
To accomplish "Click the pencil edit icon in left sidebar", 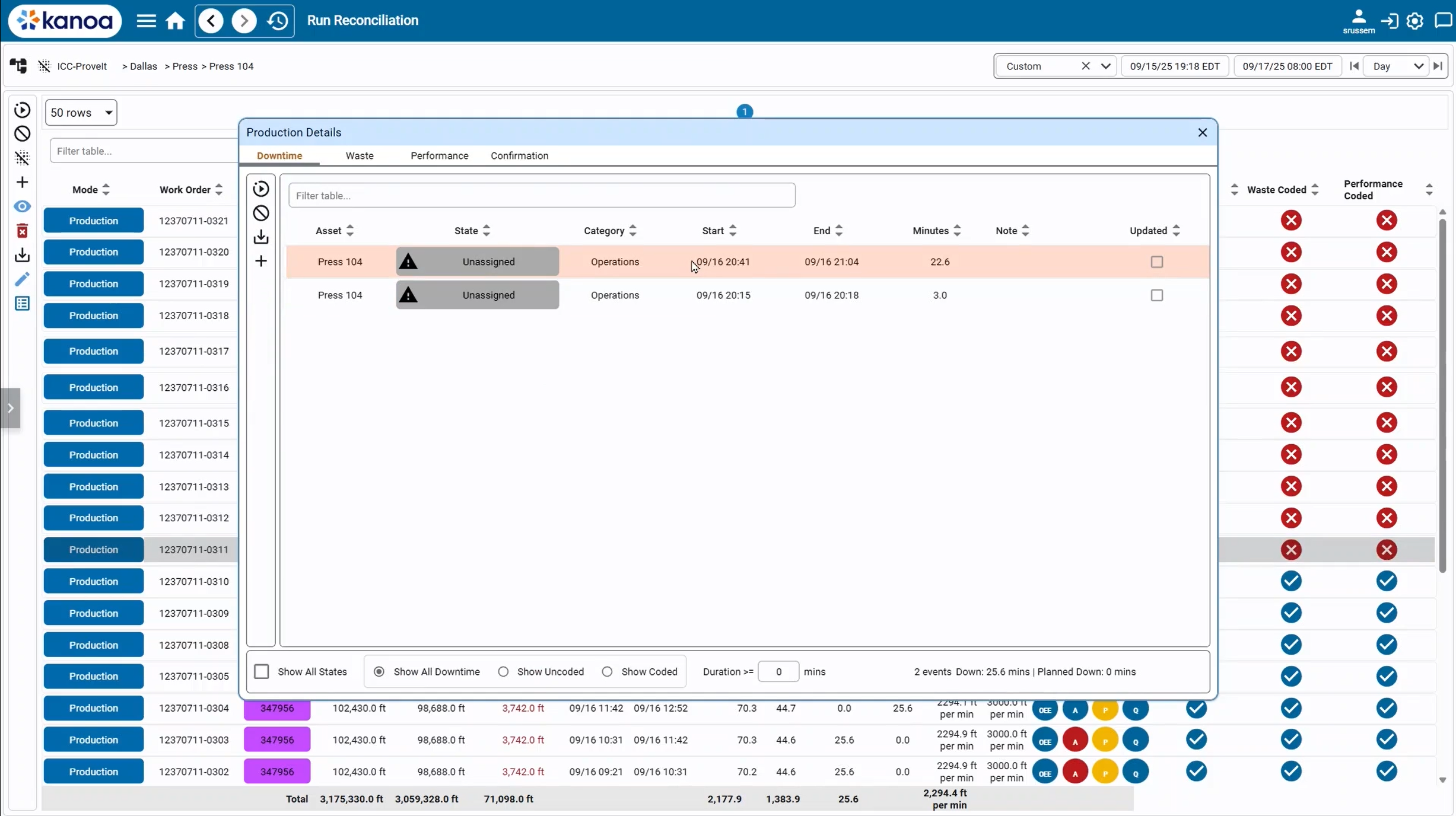I will [x=22, y=279].
